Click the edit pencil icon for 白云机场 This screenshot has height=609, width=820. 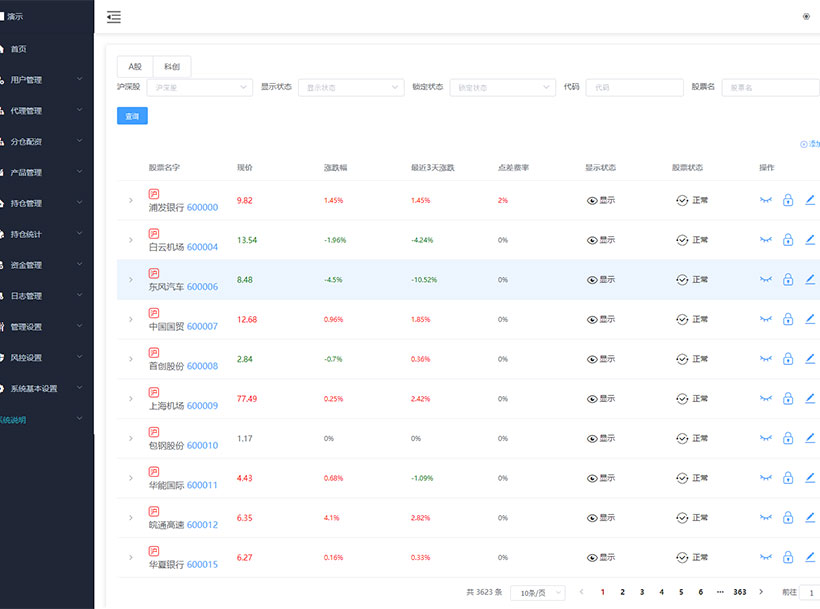point(810,240)
